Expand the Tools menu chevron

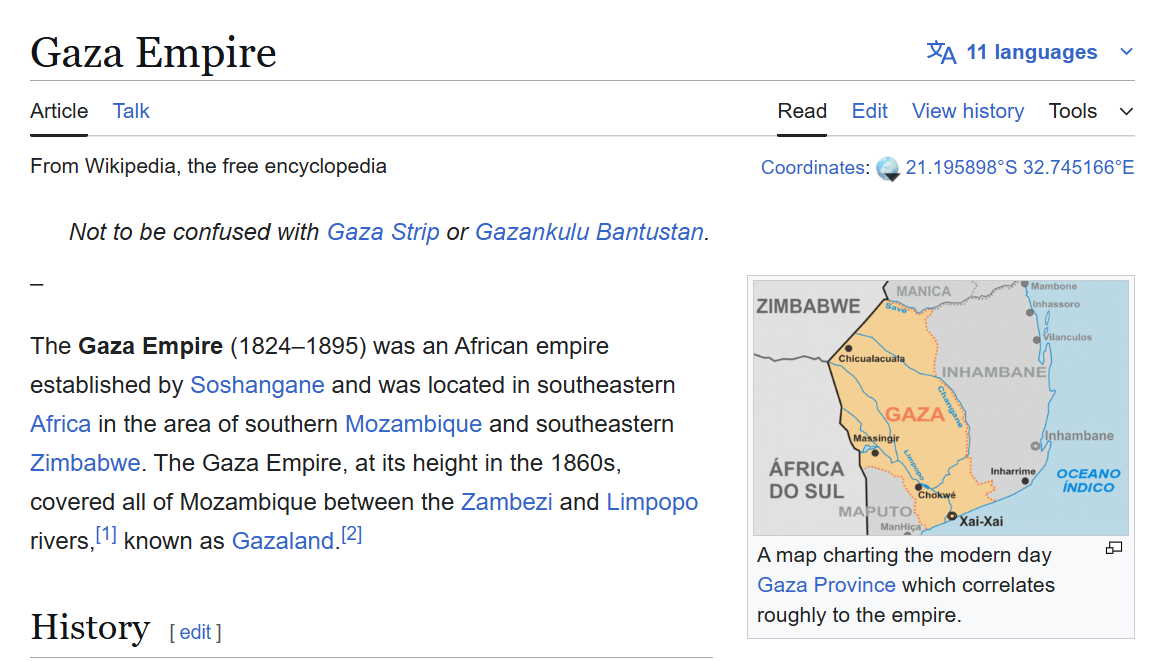(x=1126, y=112)
